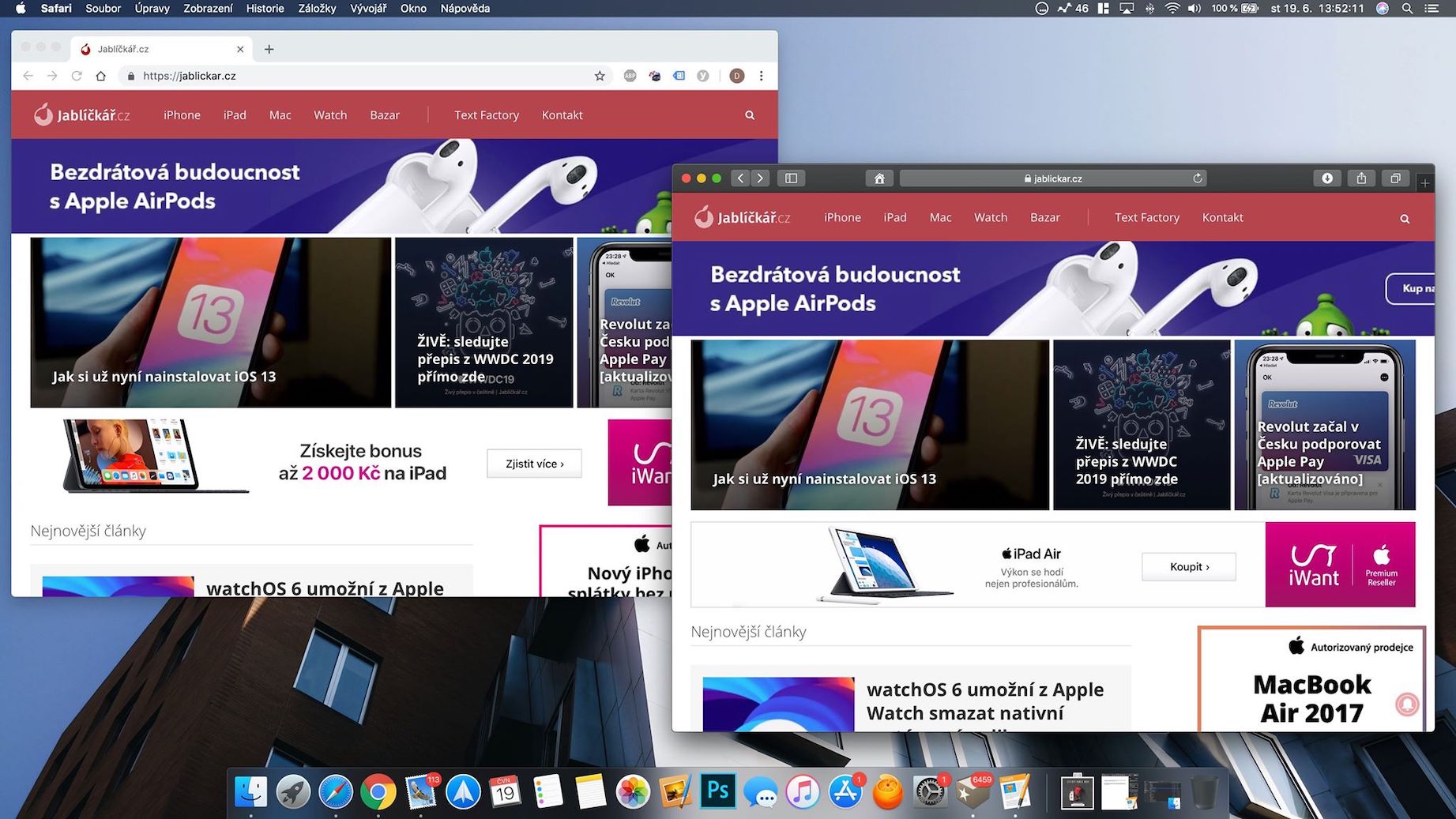Open the volume control in the menu bar

[1195, 9]
